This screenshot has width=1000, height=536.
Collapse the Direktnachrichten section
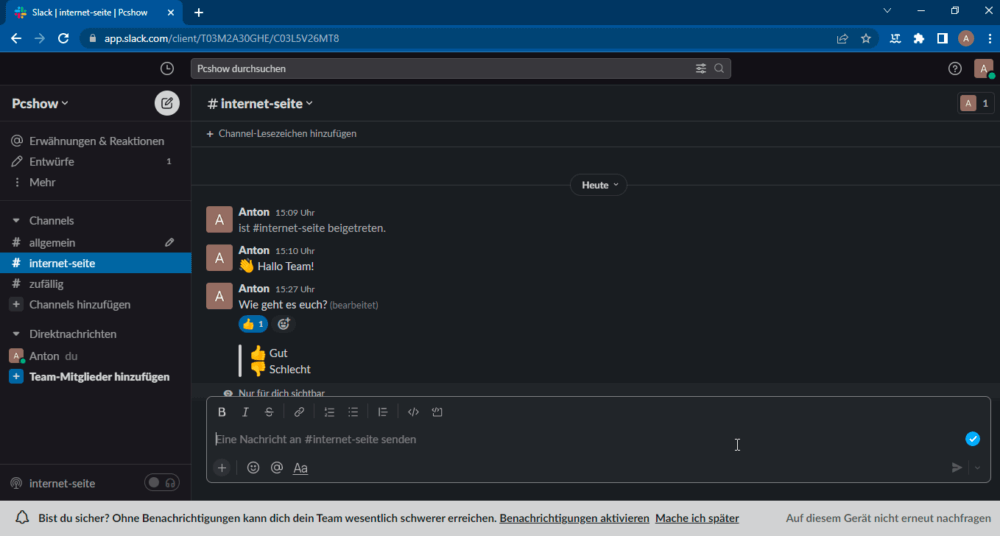pos(16,334)
